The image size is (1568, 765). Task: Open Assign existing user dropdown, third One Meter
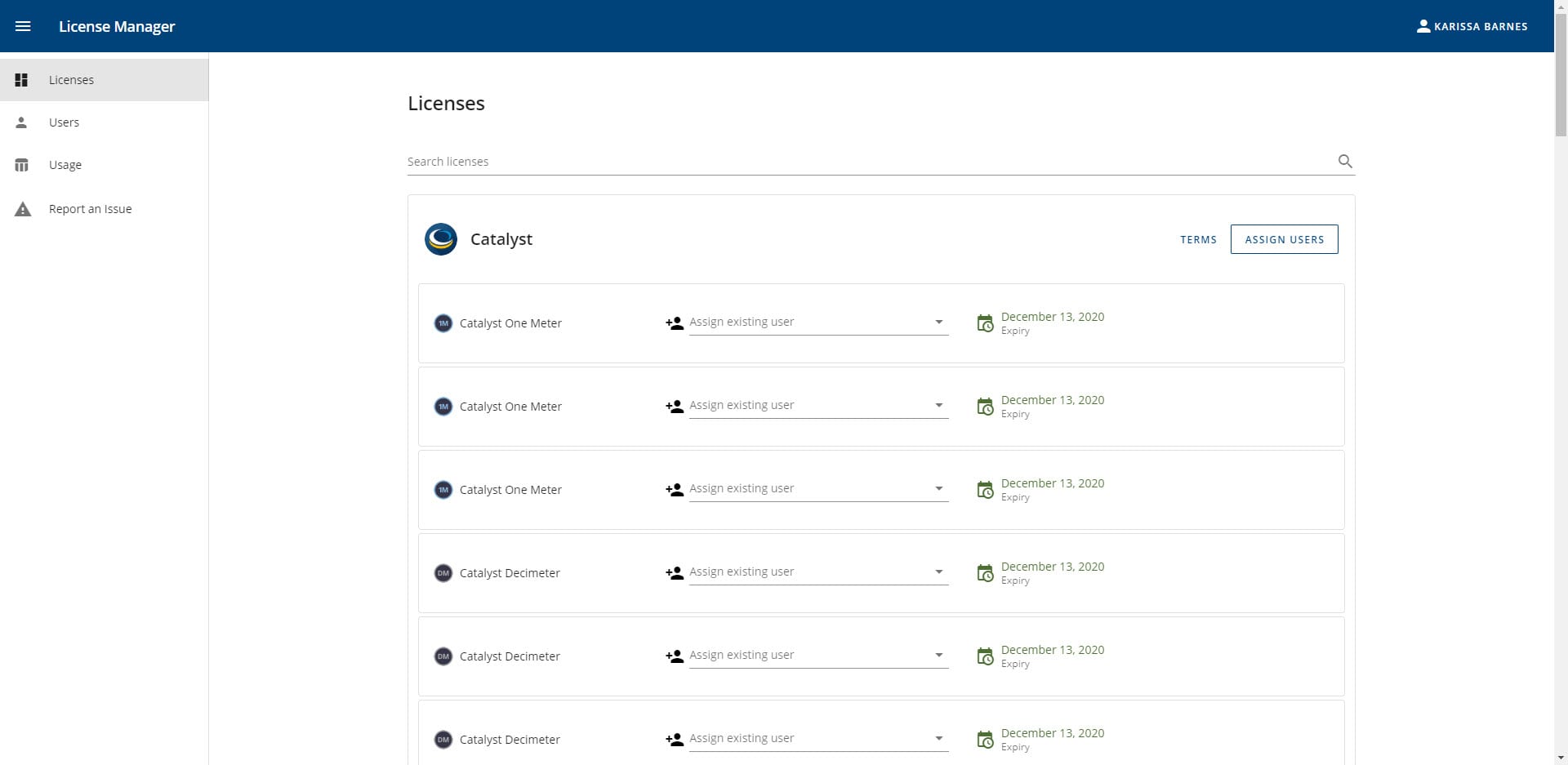pos(818,488)
